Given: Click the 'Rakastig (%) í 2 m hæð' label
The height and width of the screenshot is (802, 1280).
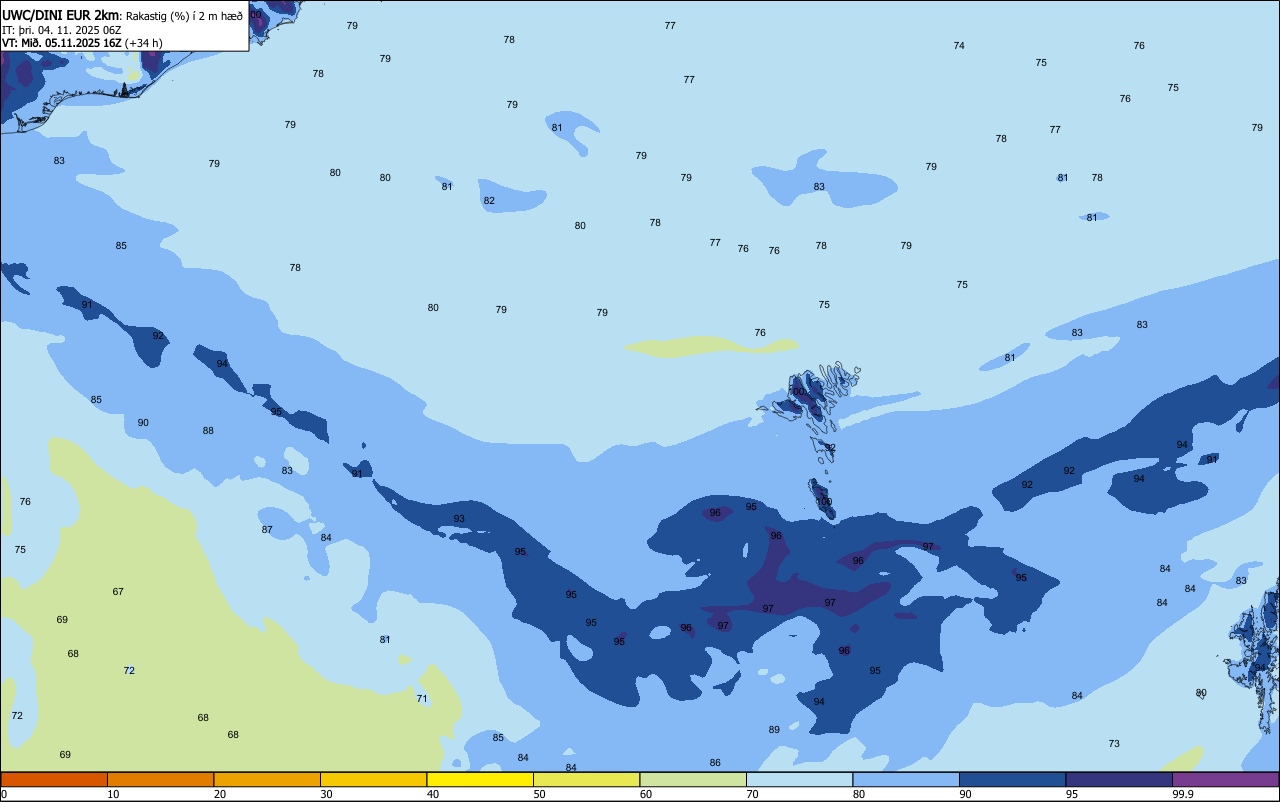Looking at the screenshot, I should 184,15.
